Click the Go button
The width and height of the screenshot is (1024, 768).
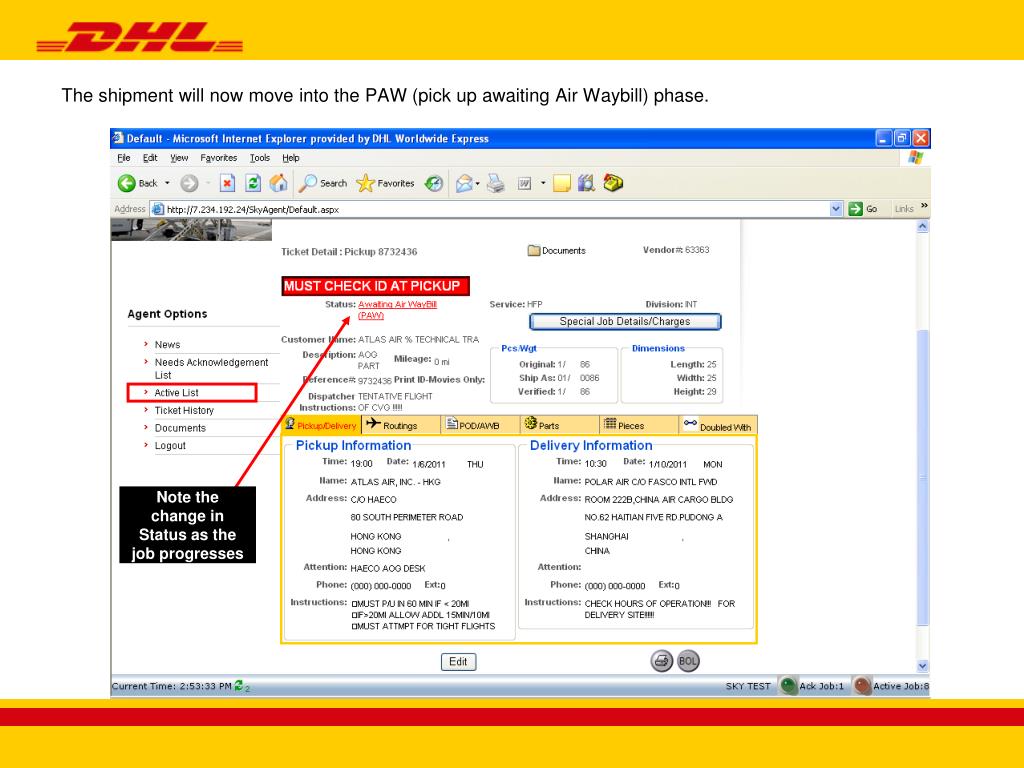coord(863,209)
